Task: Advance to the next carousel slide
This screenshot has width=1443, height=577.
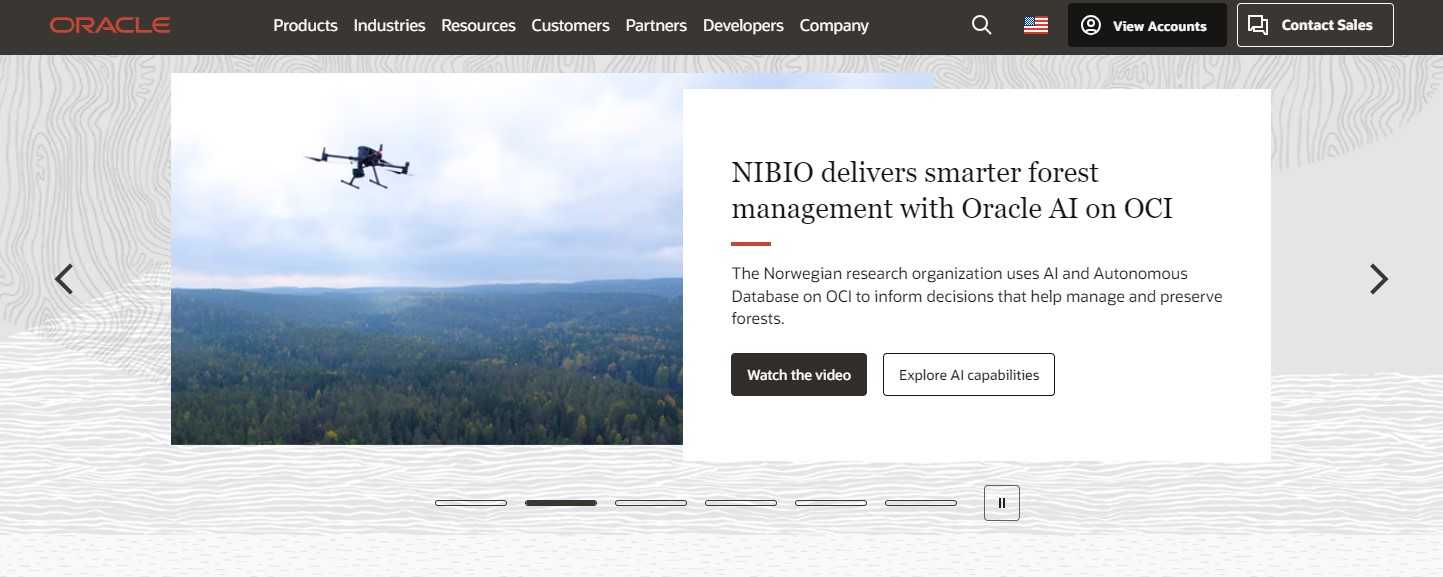Action: click(1378, 279)
